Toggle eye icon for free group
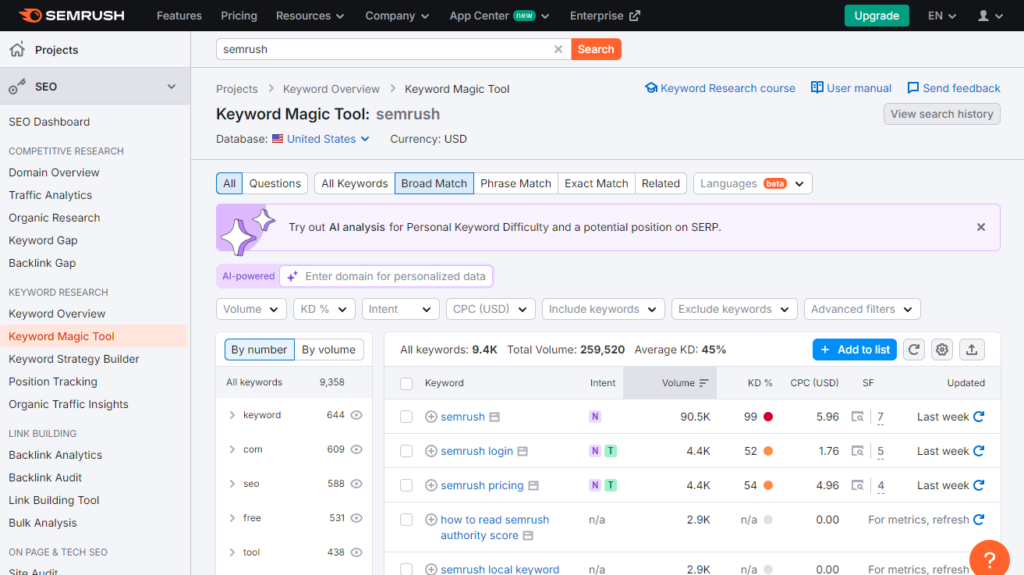Screen dimensions: 1024x575 point(356,518)
